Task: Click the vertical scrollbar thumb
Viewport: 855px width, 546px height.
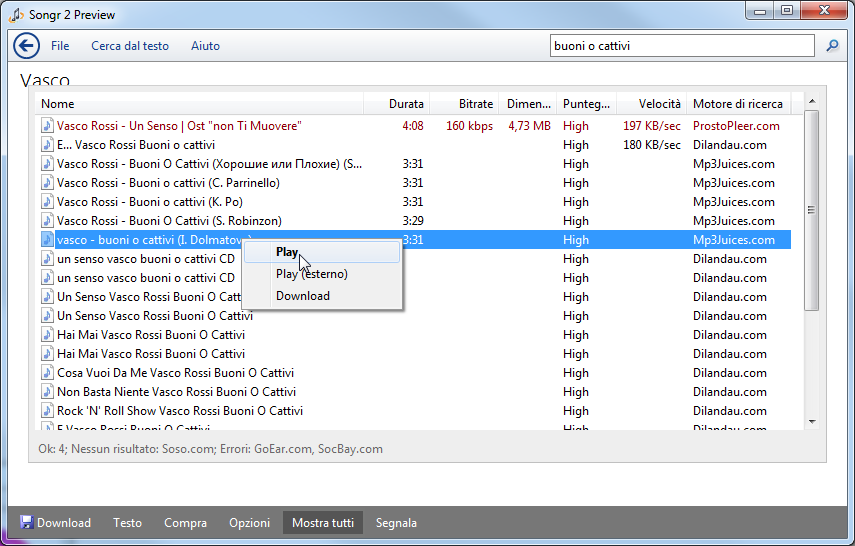Action: click(x=812, y=210)
